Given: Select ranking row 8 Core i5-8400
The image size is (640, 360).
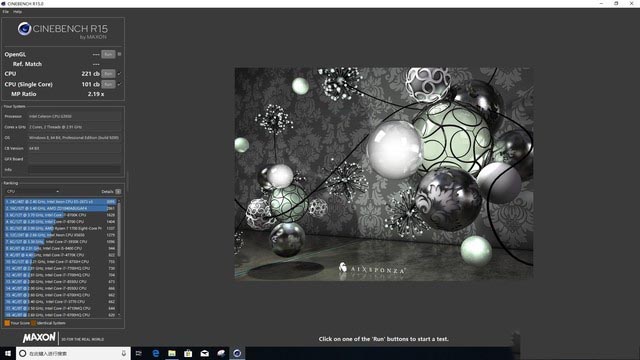Looking at the screenshot, I should 60,248.
